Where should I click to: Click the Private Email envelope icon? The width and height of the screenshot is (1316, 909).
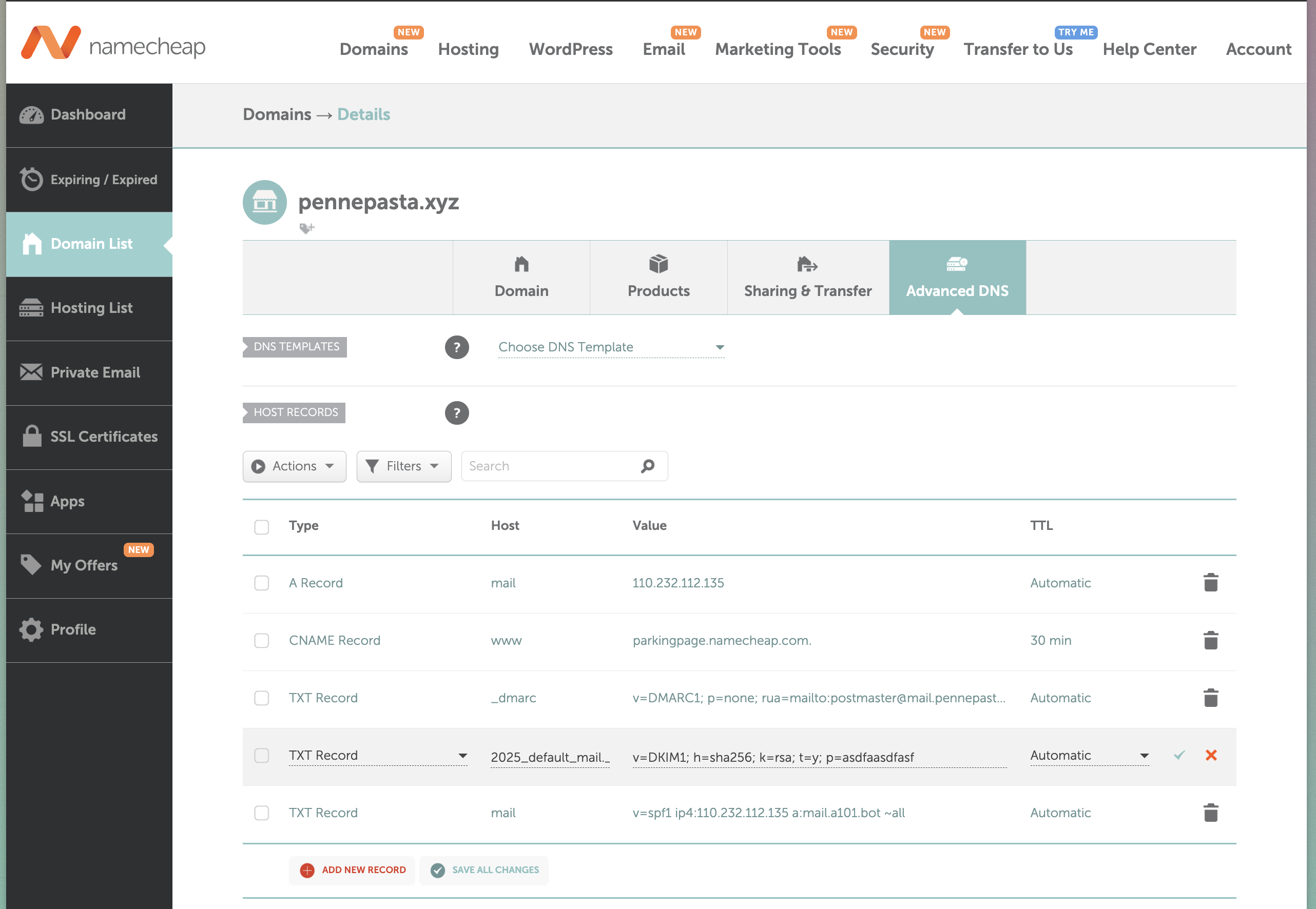pyautogui.click(x=31, y=372)
